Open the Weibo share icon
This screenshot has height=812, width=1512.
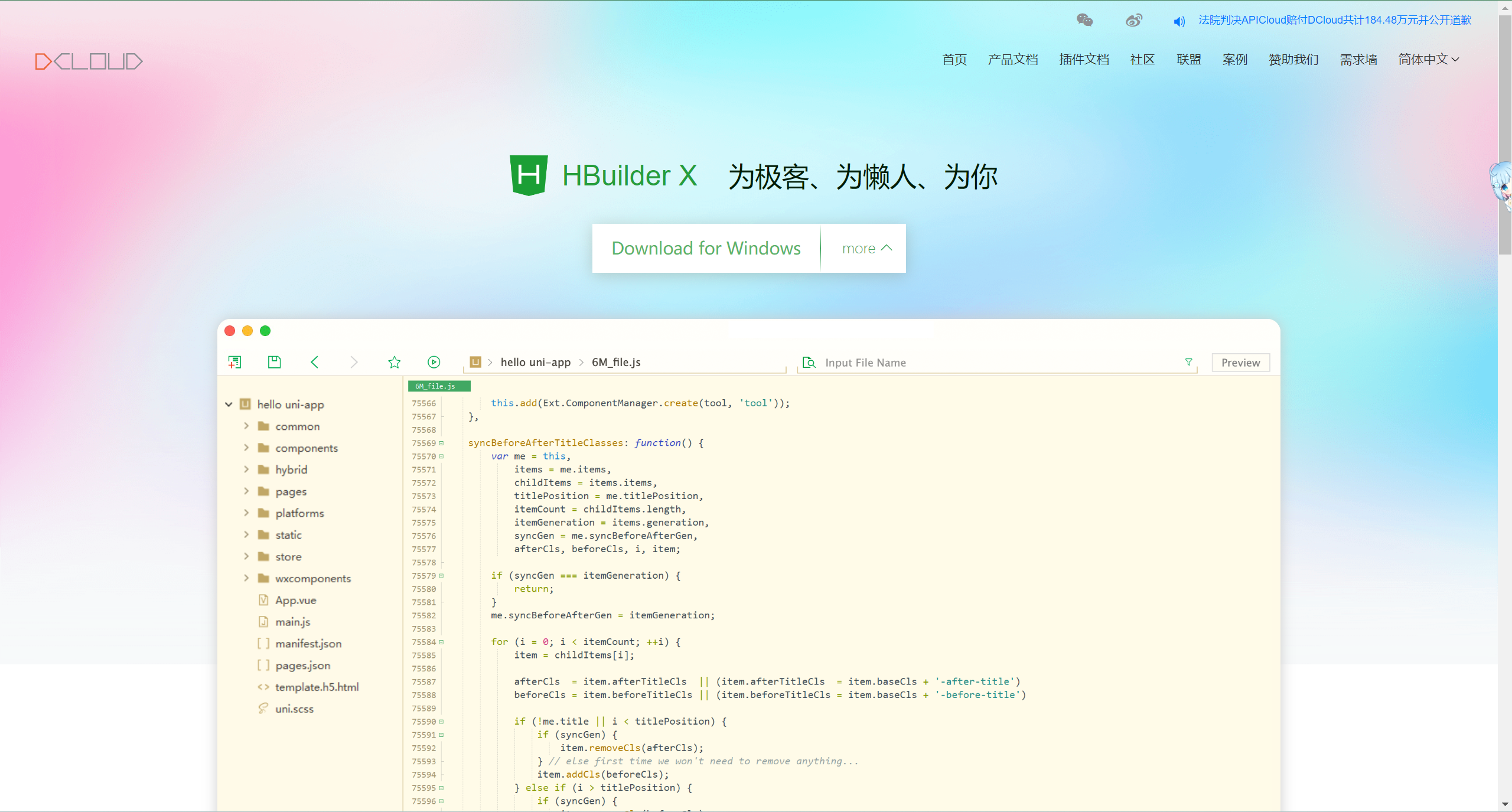(1133, 19)
